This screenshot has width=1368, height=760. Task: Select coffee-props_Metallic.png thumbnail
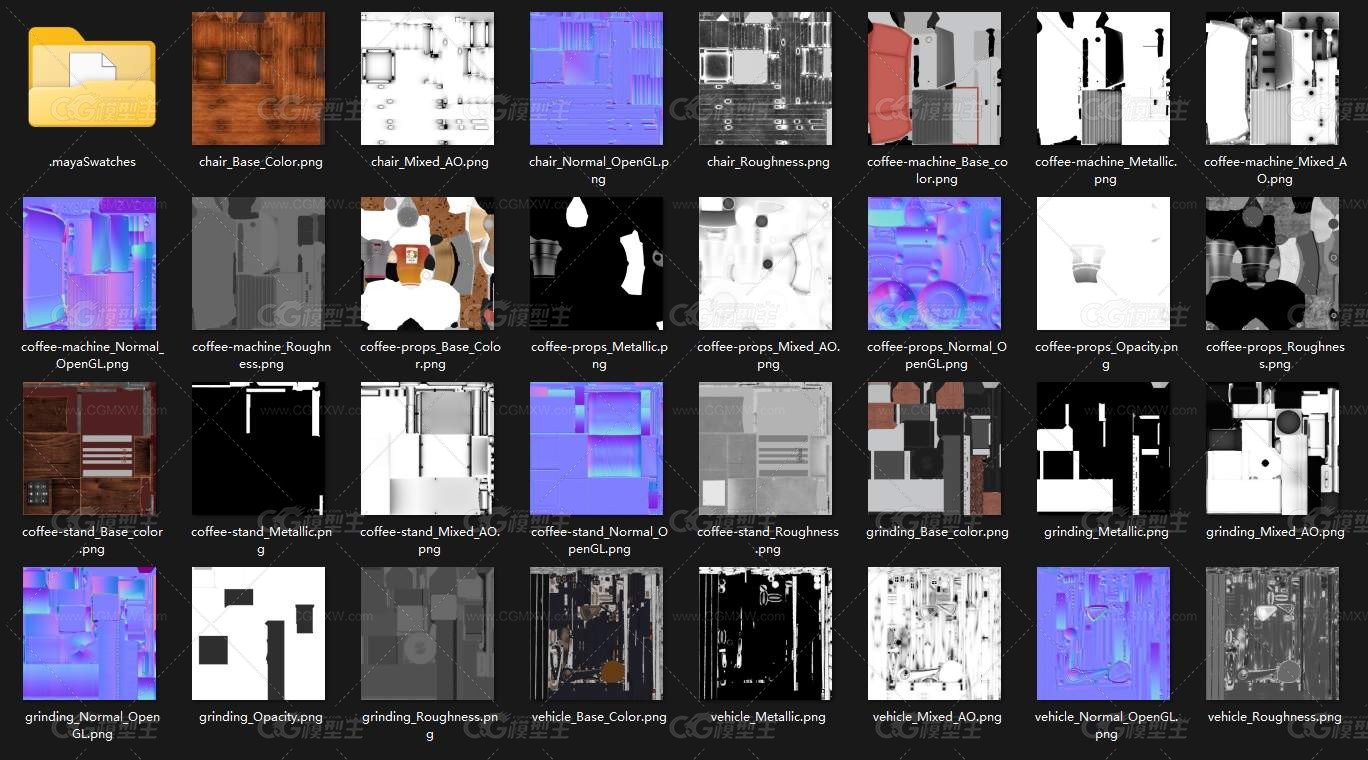597,264
